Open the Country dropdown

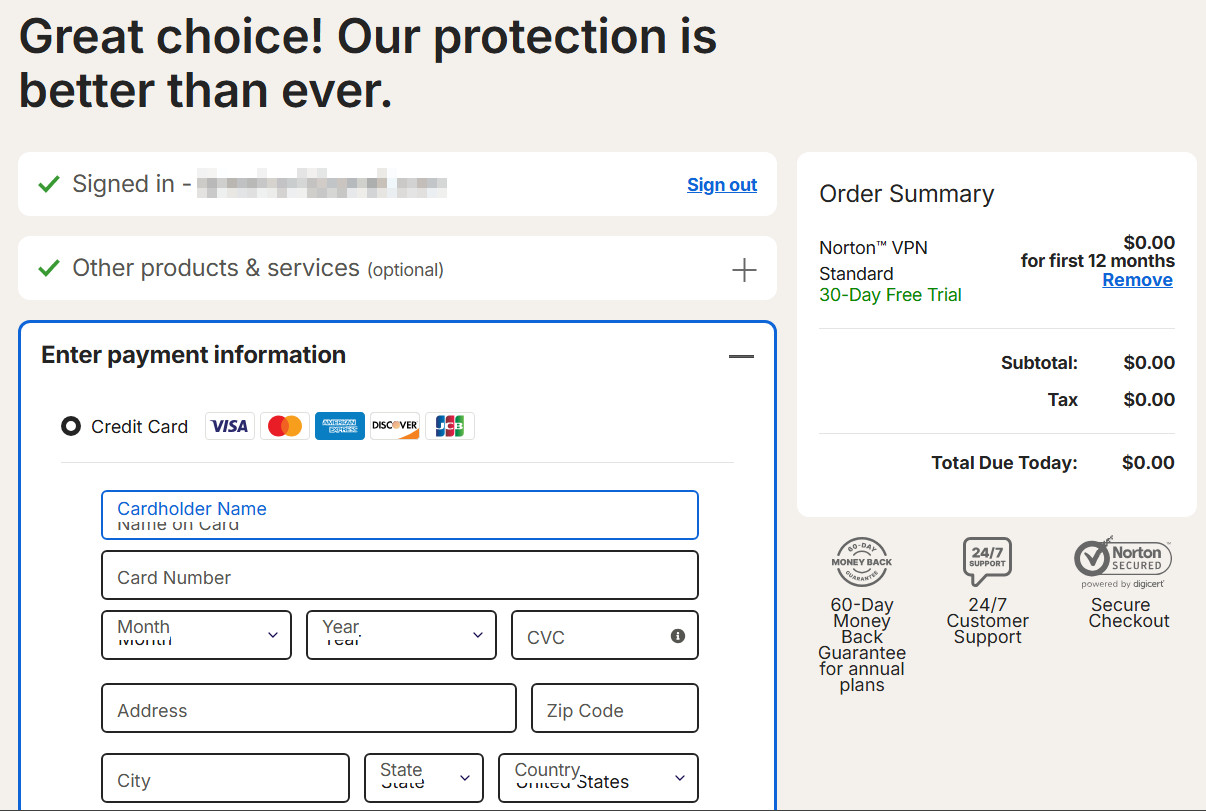tap(598, 778)
